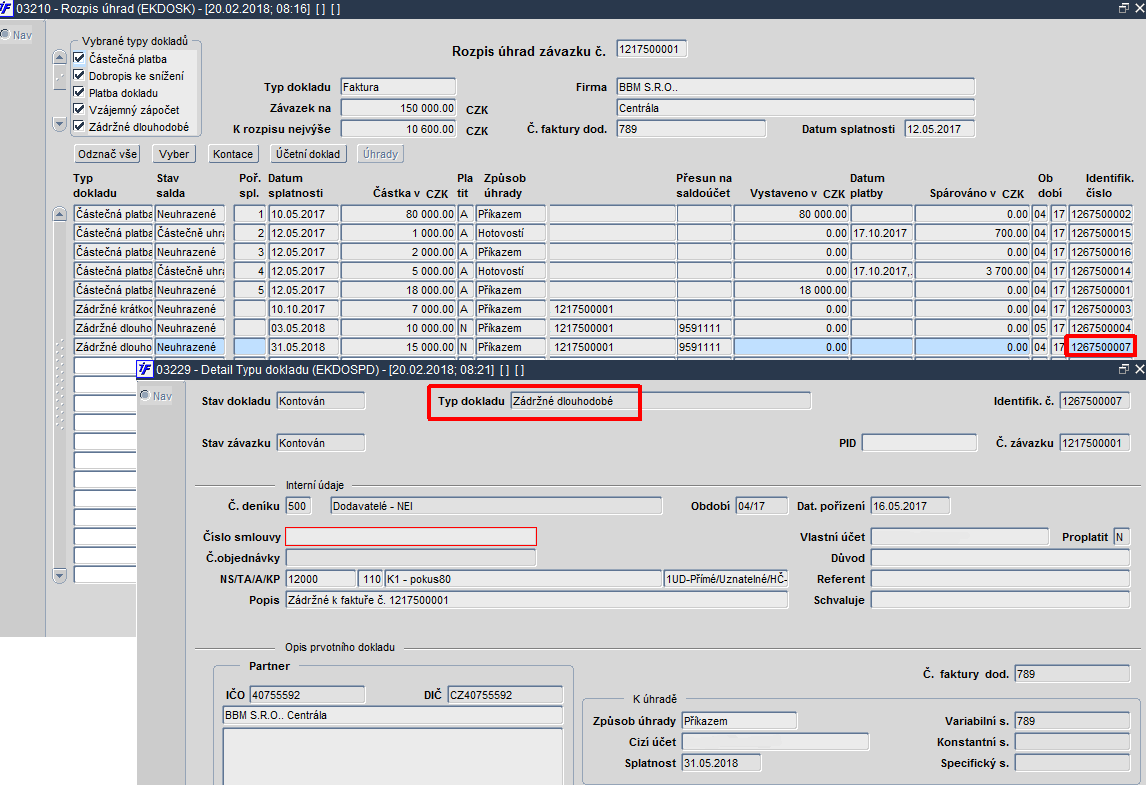
Task: Click the Popis field containing Zádržné k faktuře
Action: 537,600
